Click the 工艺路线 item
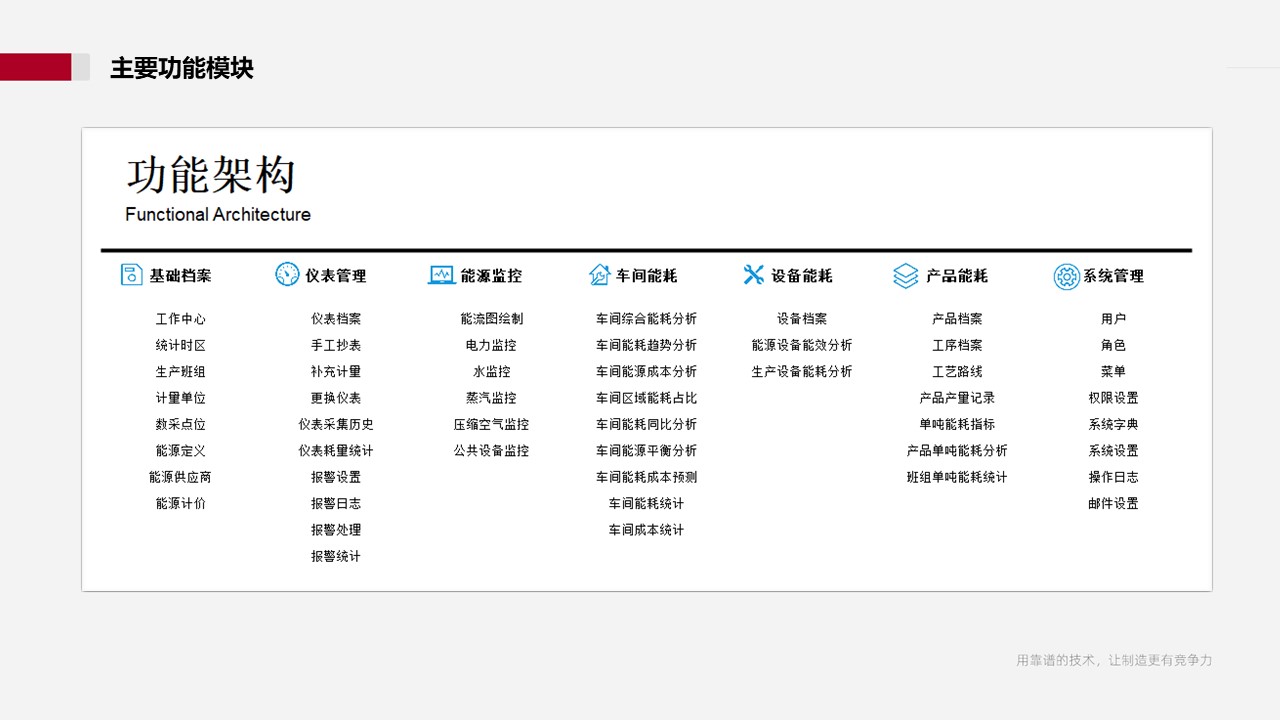 click(x=957, y=372)
